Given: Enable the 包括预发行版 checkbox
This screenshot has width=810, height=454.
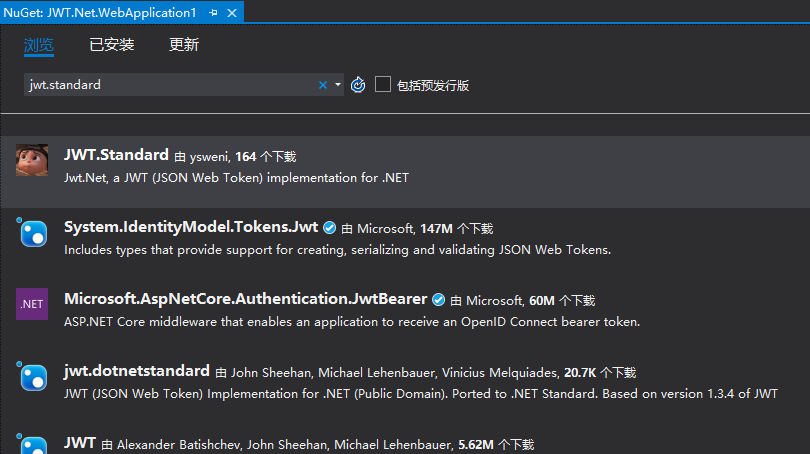Looking at the screenshot, I should pyautogui.click(x=383, y=85).
